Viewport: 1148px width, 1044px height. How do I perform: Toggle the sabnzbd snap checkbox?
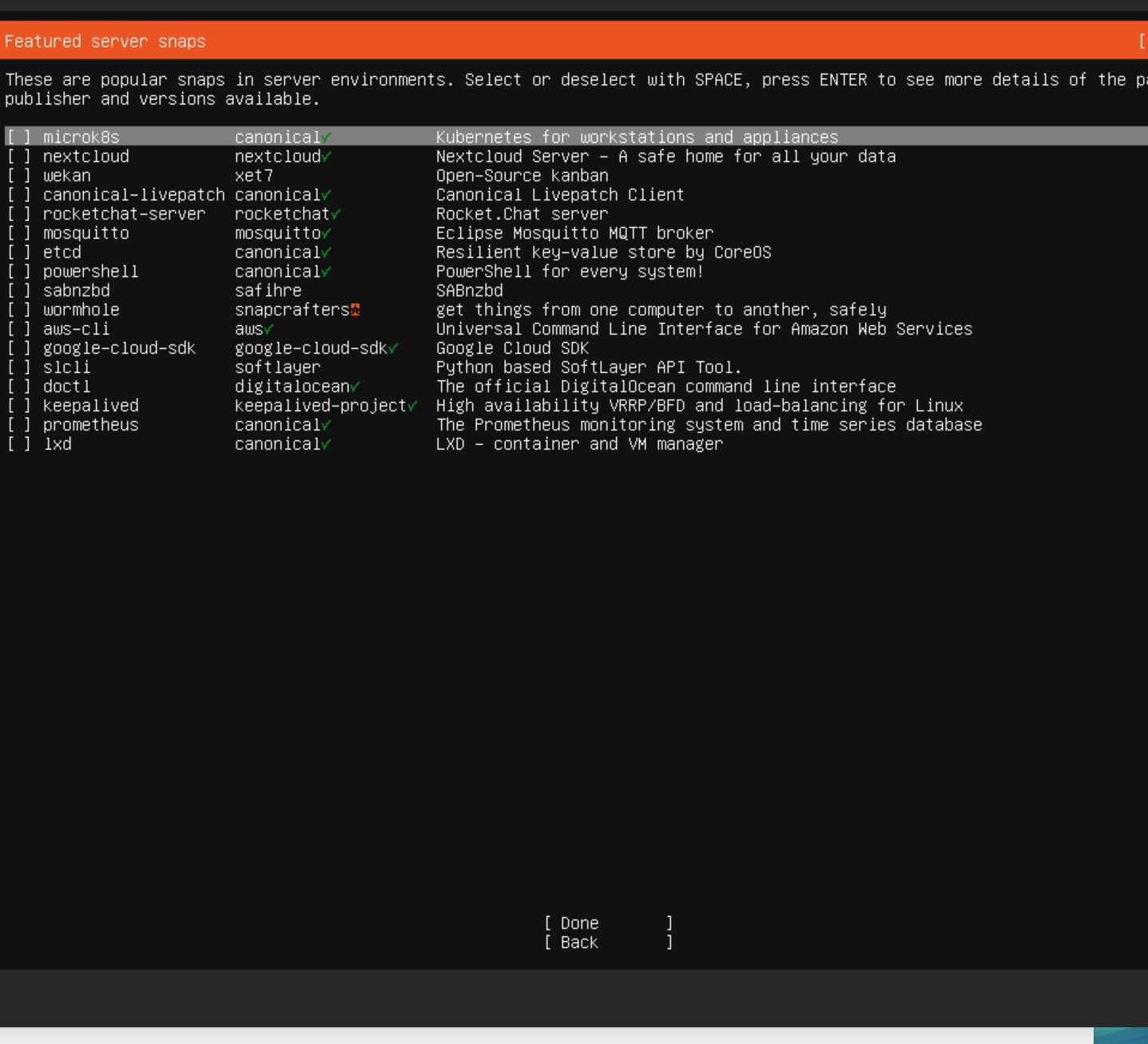pyautogui.click(x=18, y=291)
